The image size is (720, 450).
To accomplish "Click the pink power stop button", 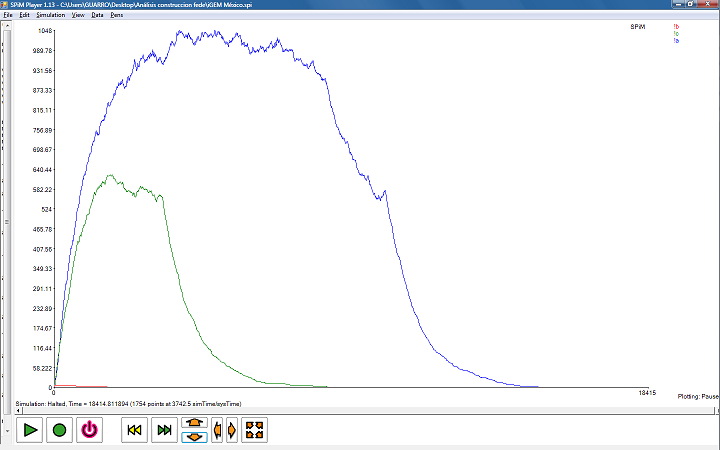I will (x=89, y=430).
